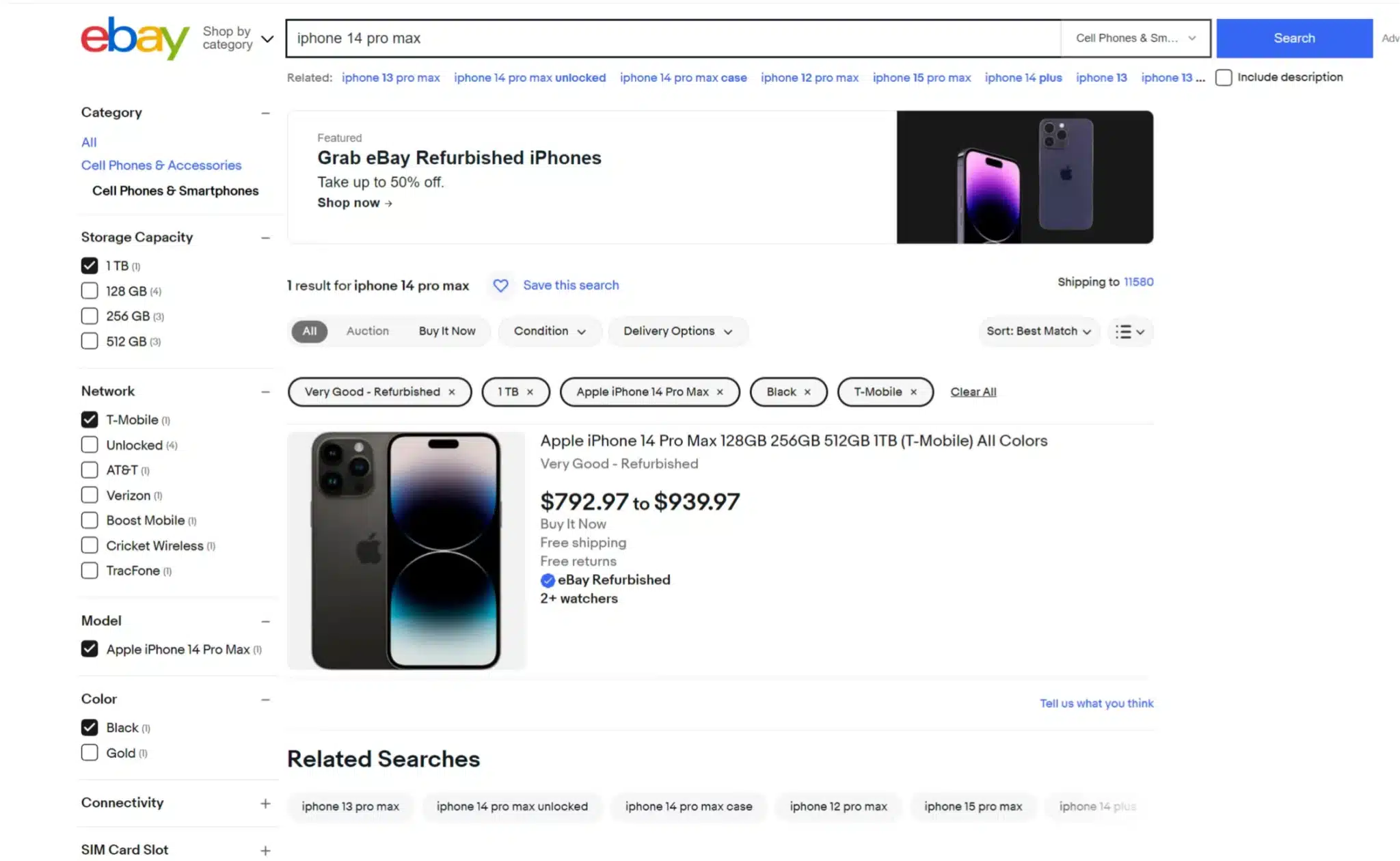
Task: Remove the Very Good - Refurbished filter chip
Action: coord(452,392)
